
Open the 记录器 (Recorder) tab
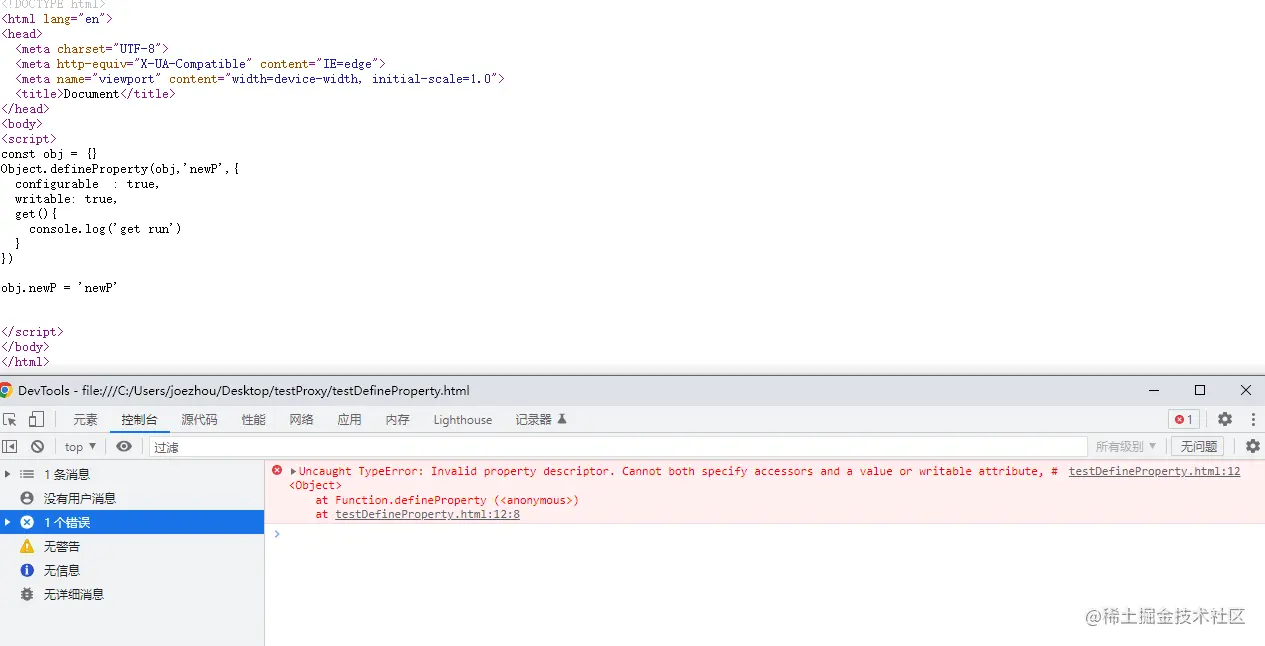click(x=541, y=420)
